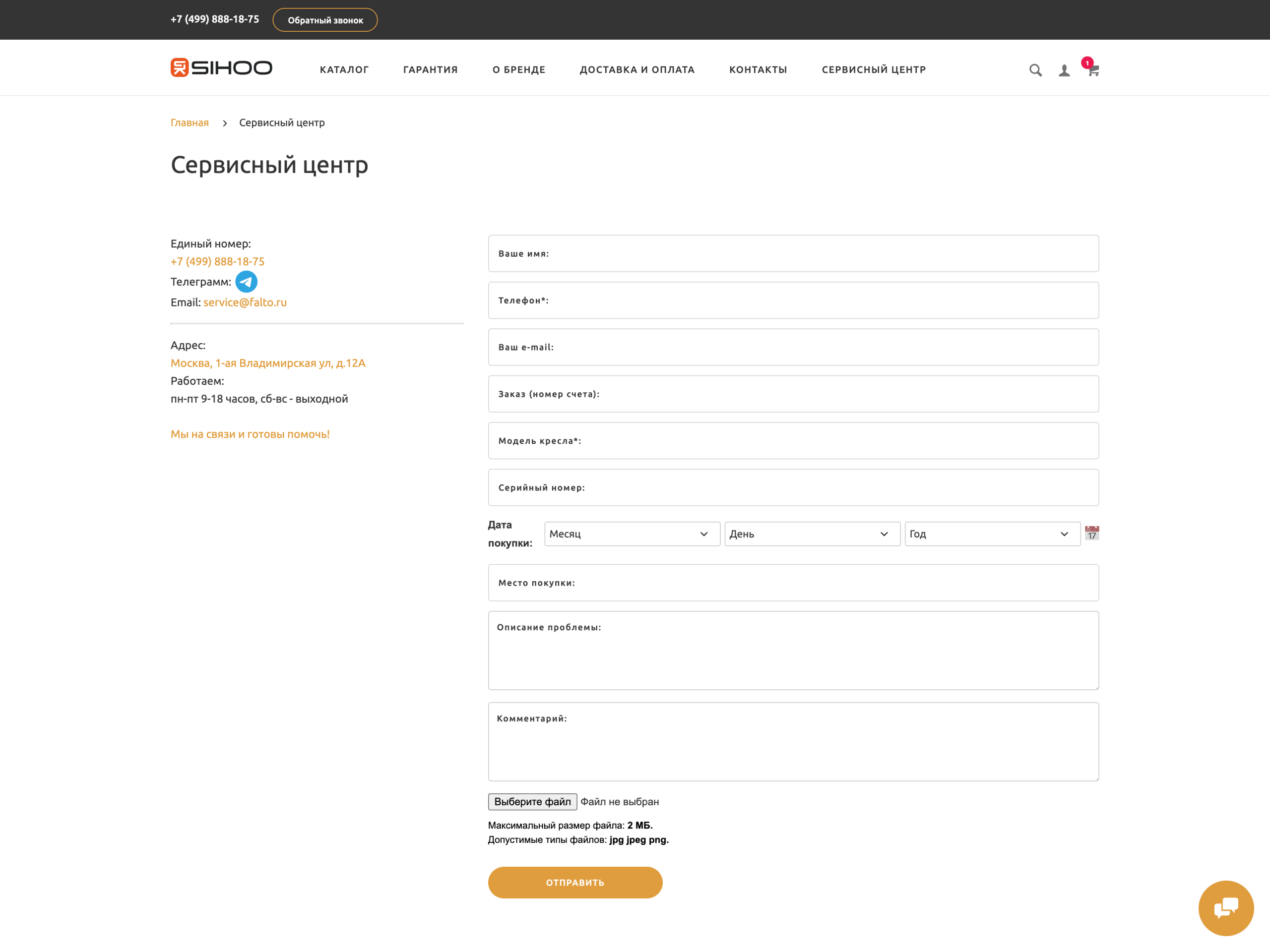Open the ГАРАНТИЯ menu item
This screenshot has width=1270, height=952.
click(x=430, y=69)
